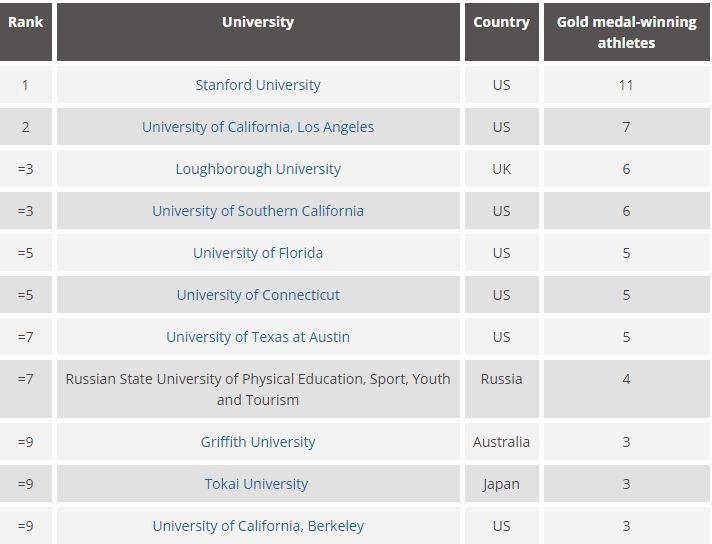712x544 pixels.
Task: Select the Japan country cell
Action: [501, 484]
